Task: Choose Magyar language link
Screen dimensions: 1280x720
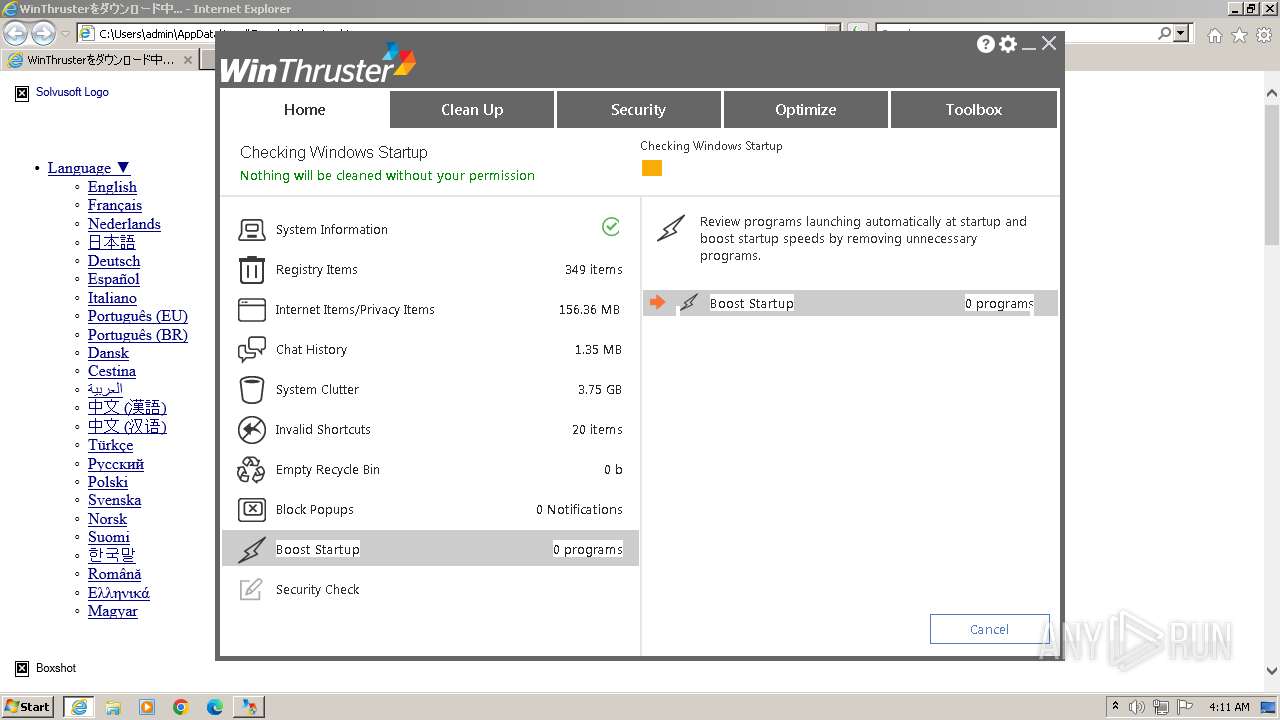Action: point(113,611)
